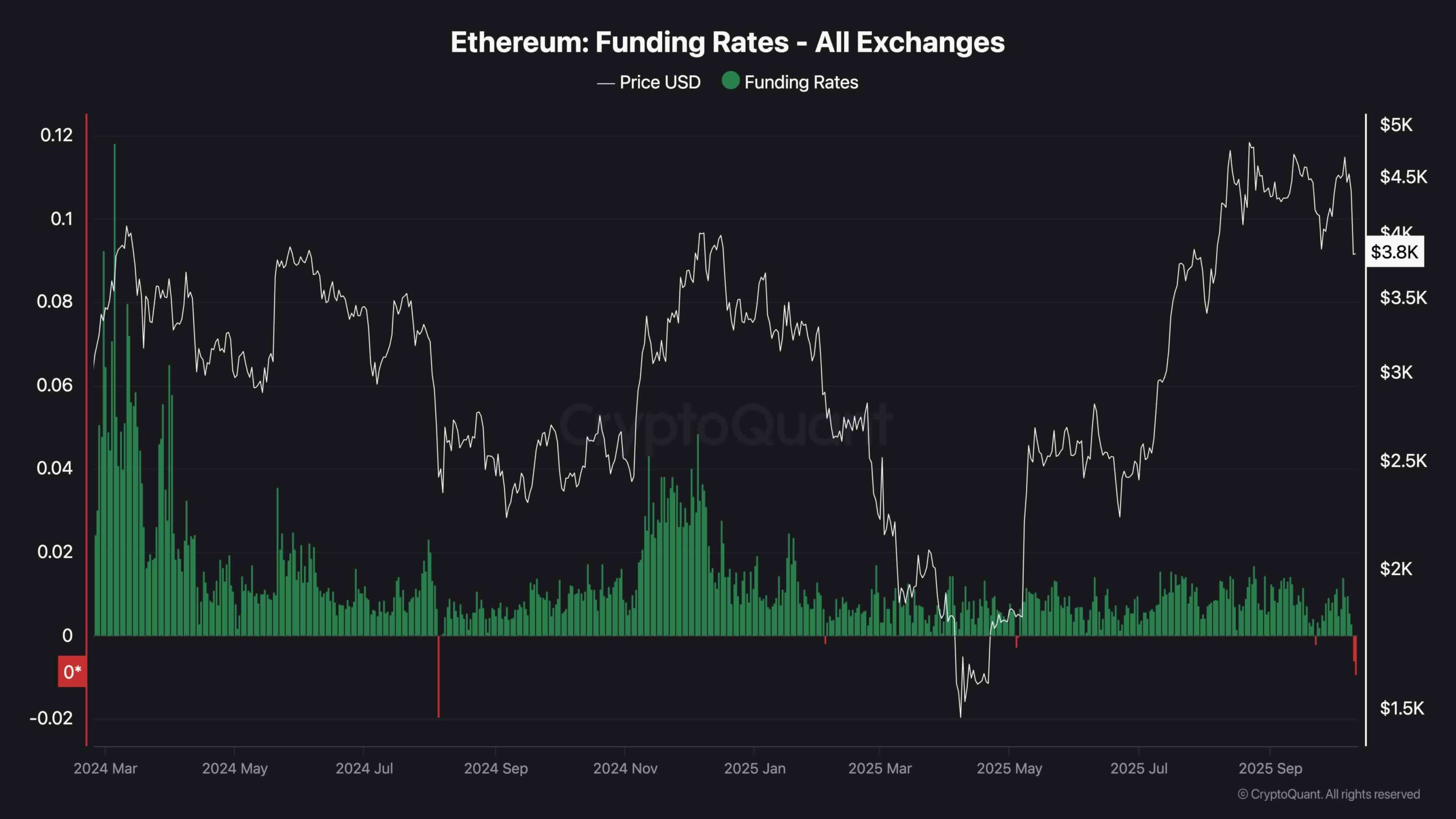Screen dimensions: 1456x819
Task: Click the CryptoQuant watermark in chart center
Action: [x=727, y=424]
